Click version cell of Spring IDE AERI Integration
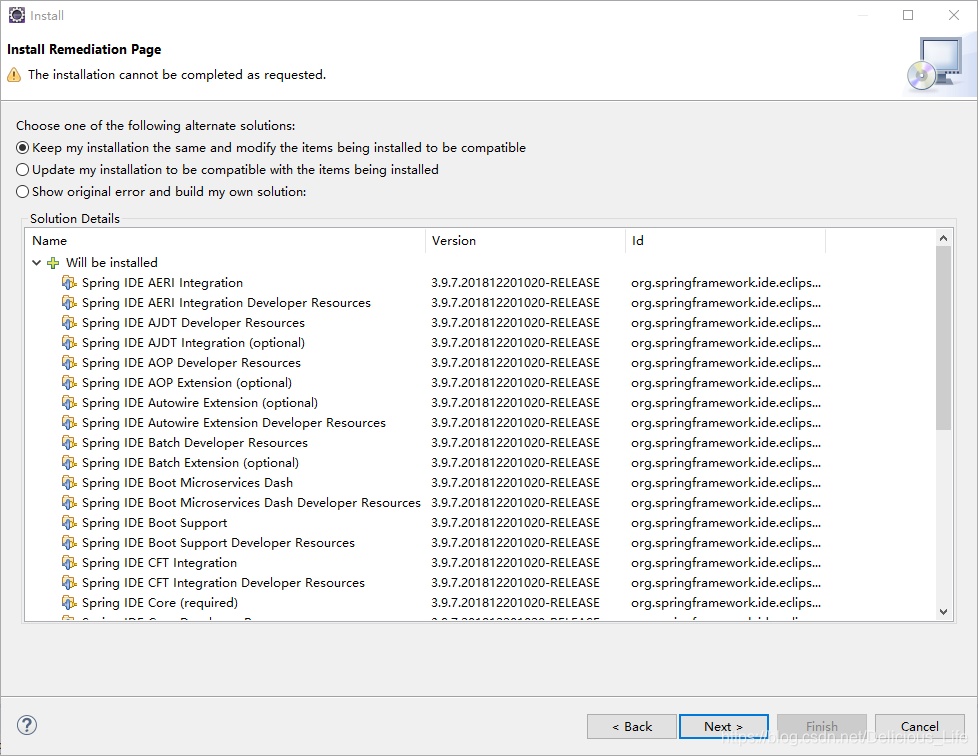Viewport: 978px width, 756px height. (x=515, y=283)
